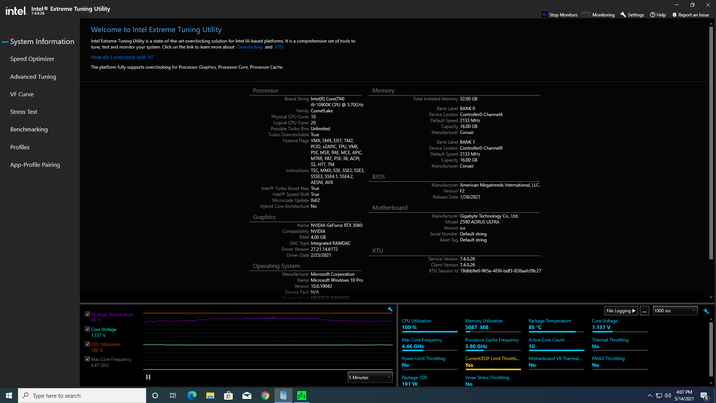Image resolution: width=716 pixels, height=403 pixels.
Task: Click the system info vertical scrollbar
Action: pyautogui.click(x=711, y=144)
